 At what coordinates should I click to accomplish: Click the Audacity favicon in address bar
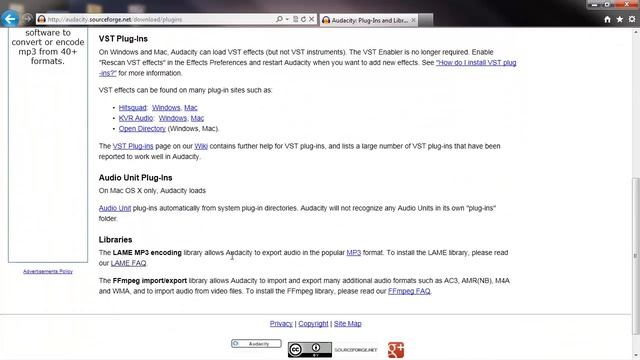coord(41,19)
